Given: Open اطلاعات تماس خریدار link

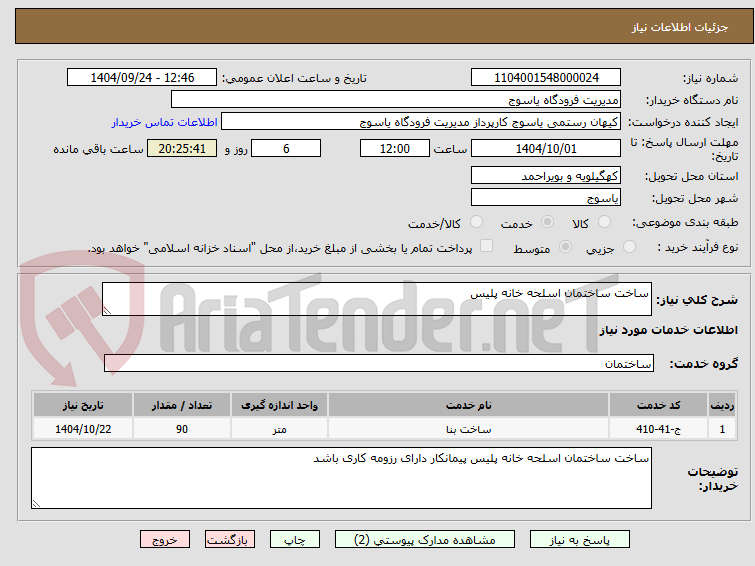Looking at the screenshot, I should point(165,122).
